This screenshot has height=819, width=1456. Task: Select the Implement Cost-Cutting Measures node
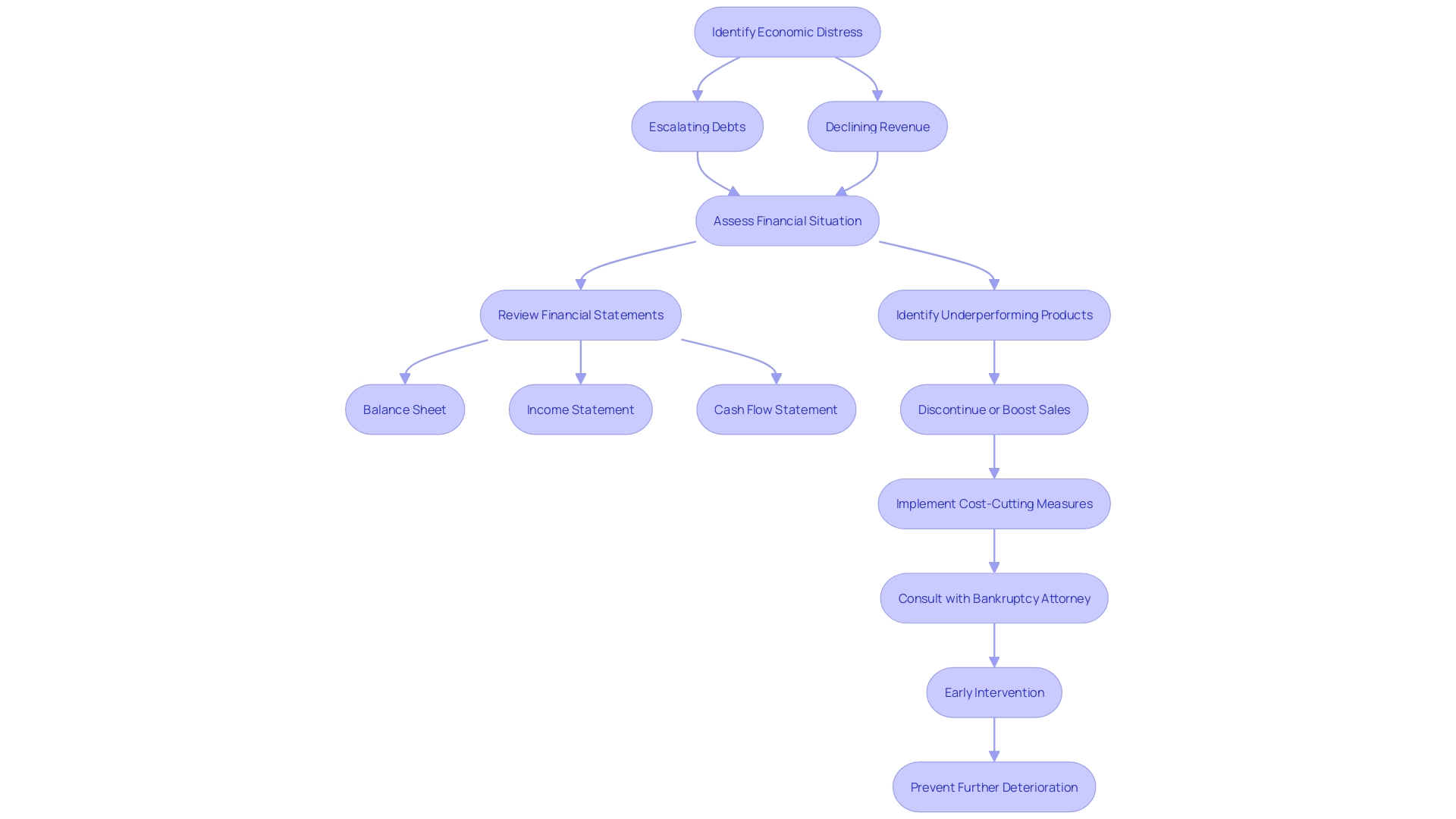(x=994, y=503)
